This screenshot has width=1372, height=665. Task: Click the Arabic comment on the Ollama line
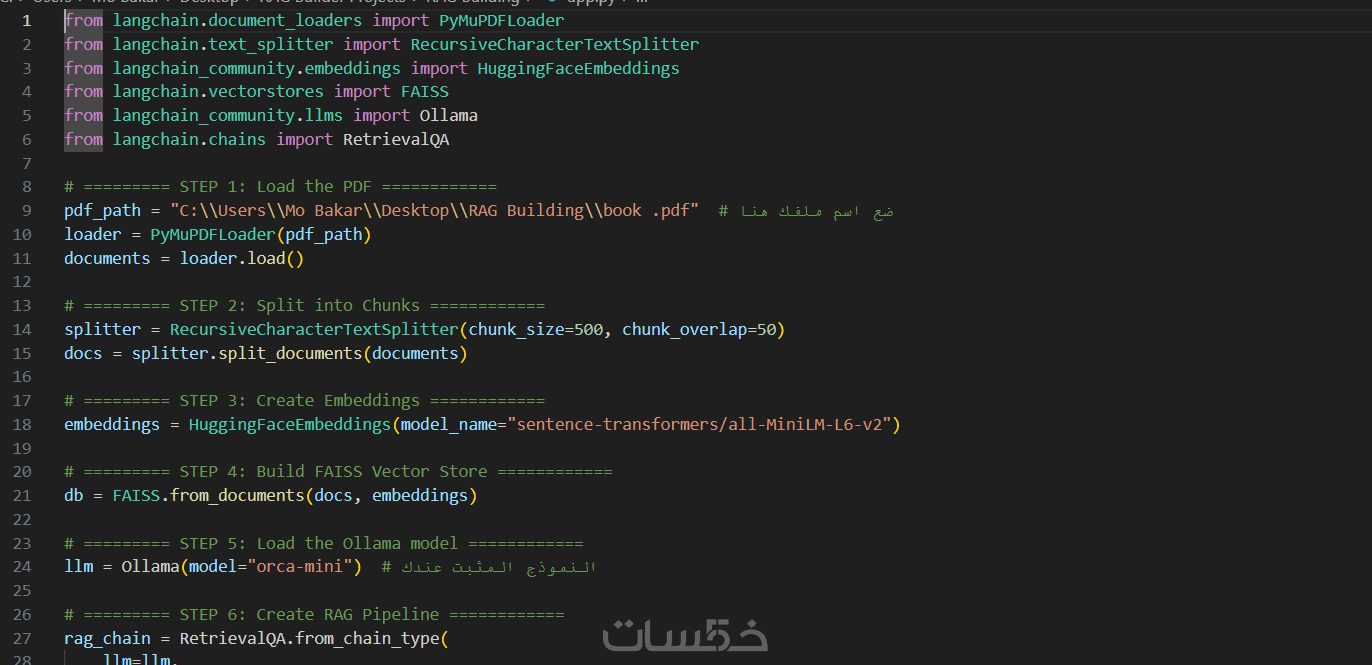click(x=489, y=567)
